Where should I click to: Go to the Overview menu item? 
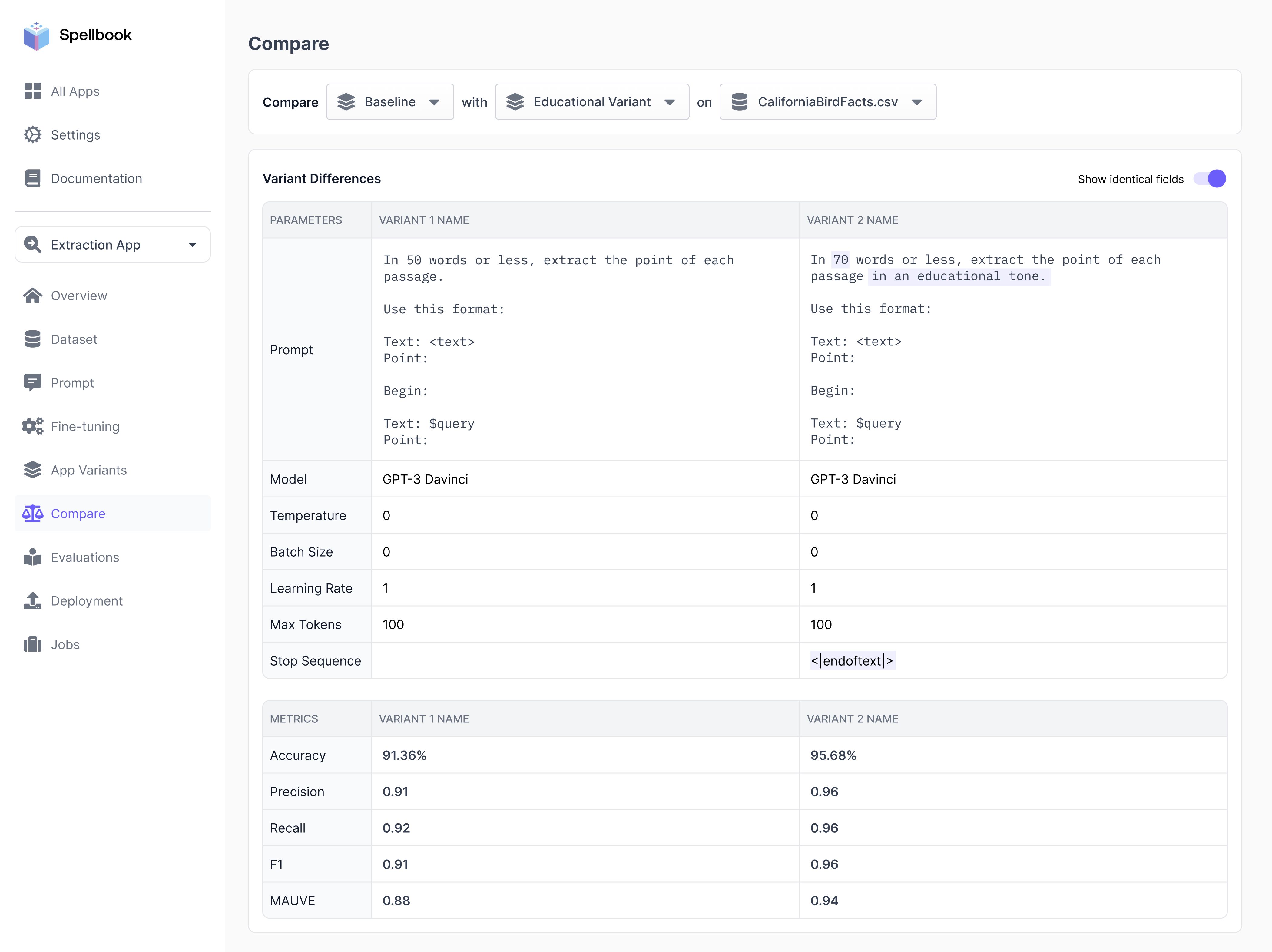(x=79, y=296)
